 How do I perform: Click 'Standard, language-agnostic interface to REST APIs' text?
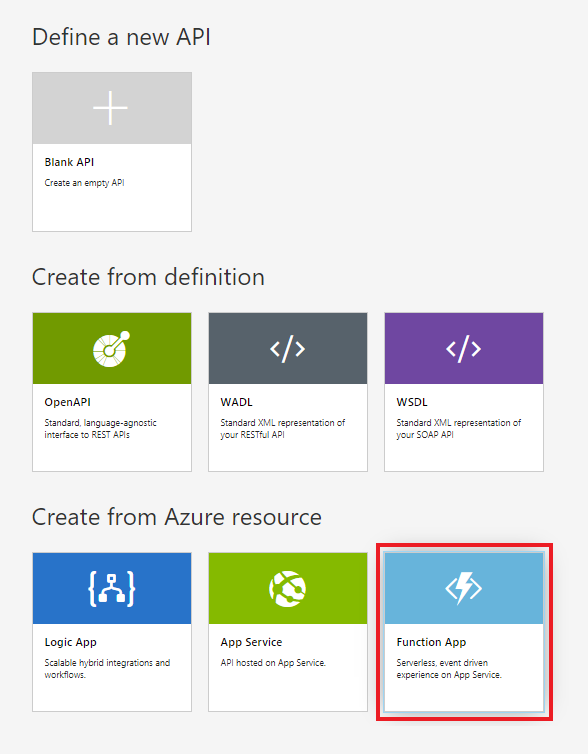pos(100,428)
